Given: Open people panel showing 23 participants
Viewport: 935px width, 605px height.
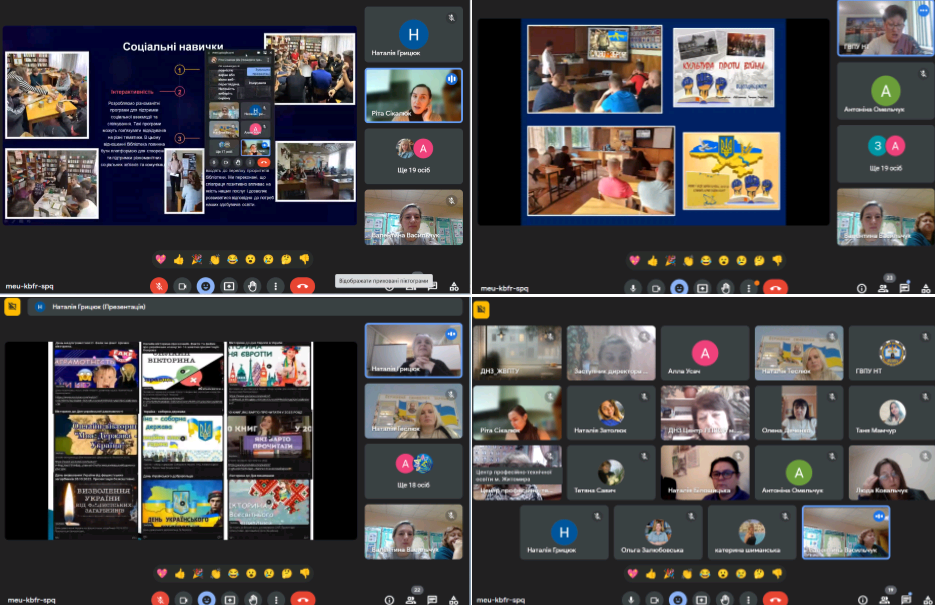Looking at the screenshot, I should [884, 286].
